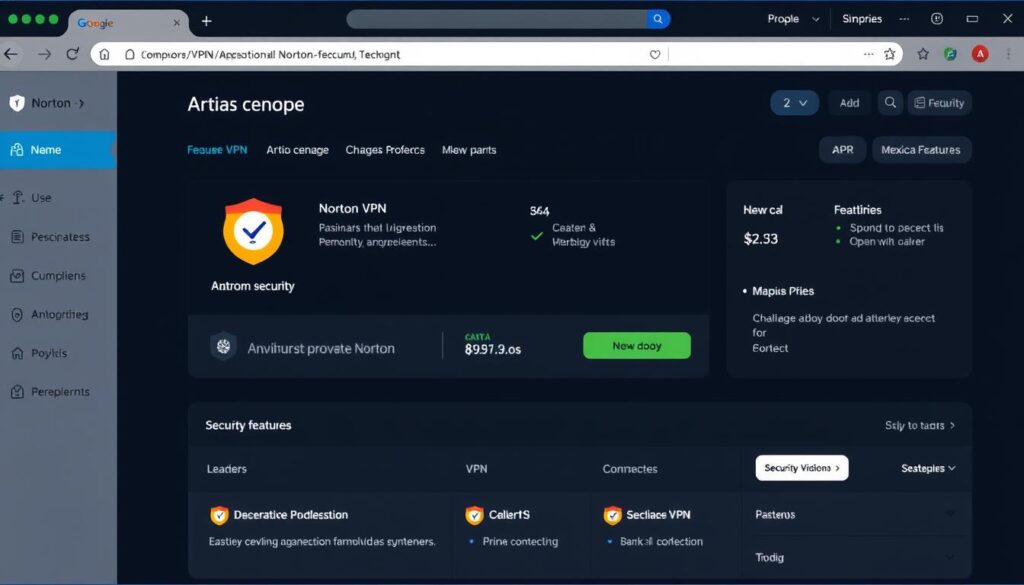The height and width of the screenshot is (585, 1024).
Task: Click the Norton shield logo in the sidebar
Action: click(17, 103)
